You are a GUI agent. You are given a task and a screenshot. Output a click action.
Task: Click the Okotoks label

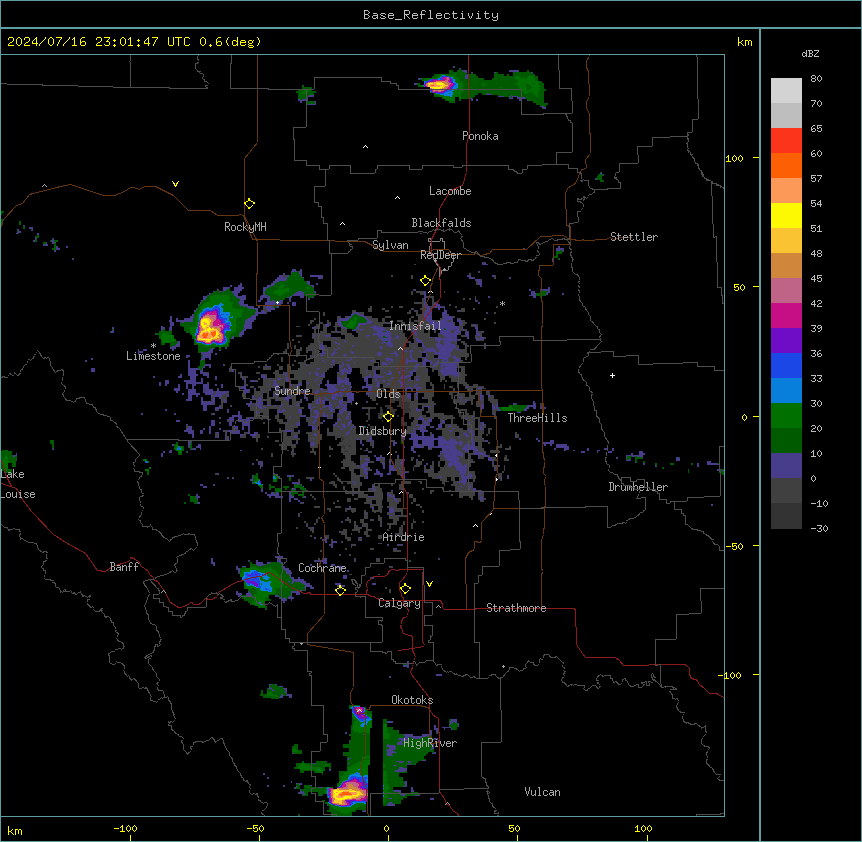[412, 700]
